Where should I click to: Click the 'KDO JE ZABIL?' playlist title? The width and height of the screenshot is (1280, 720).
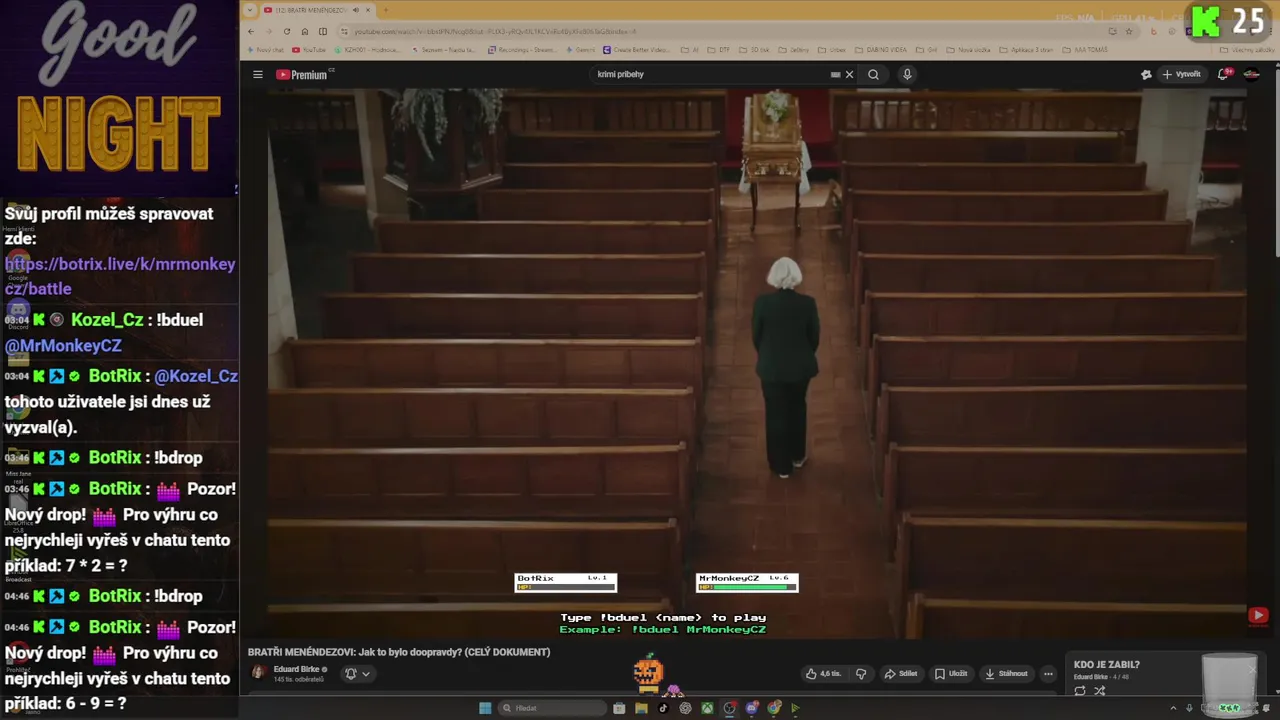(x=1106, y=664)
